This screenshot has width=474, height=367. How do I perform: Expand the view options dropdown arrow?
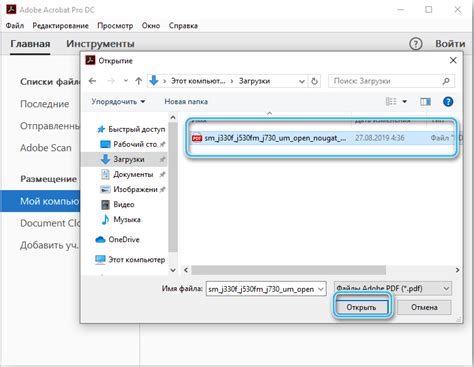tap(405, 101)
